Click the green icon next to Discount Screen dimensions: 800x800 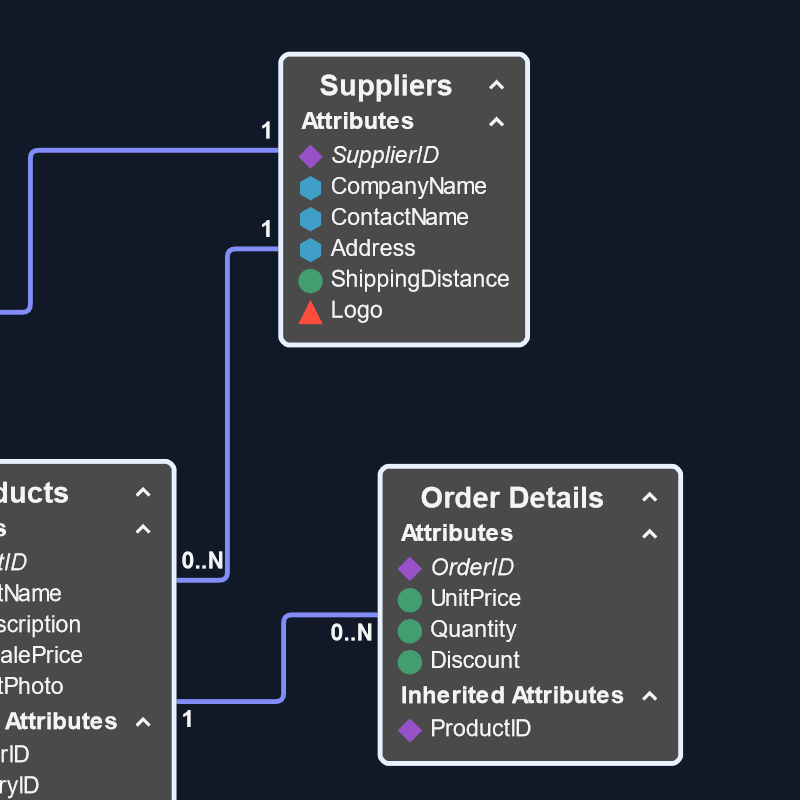tap(408, 661)
